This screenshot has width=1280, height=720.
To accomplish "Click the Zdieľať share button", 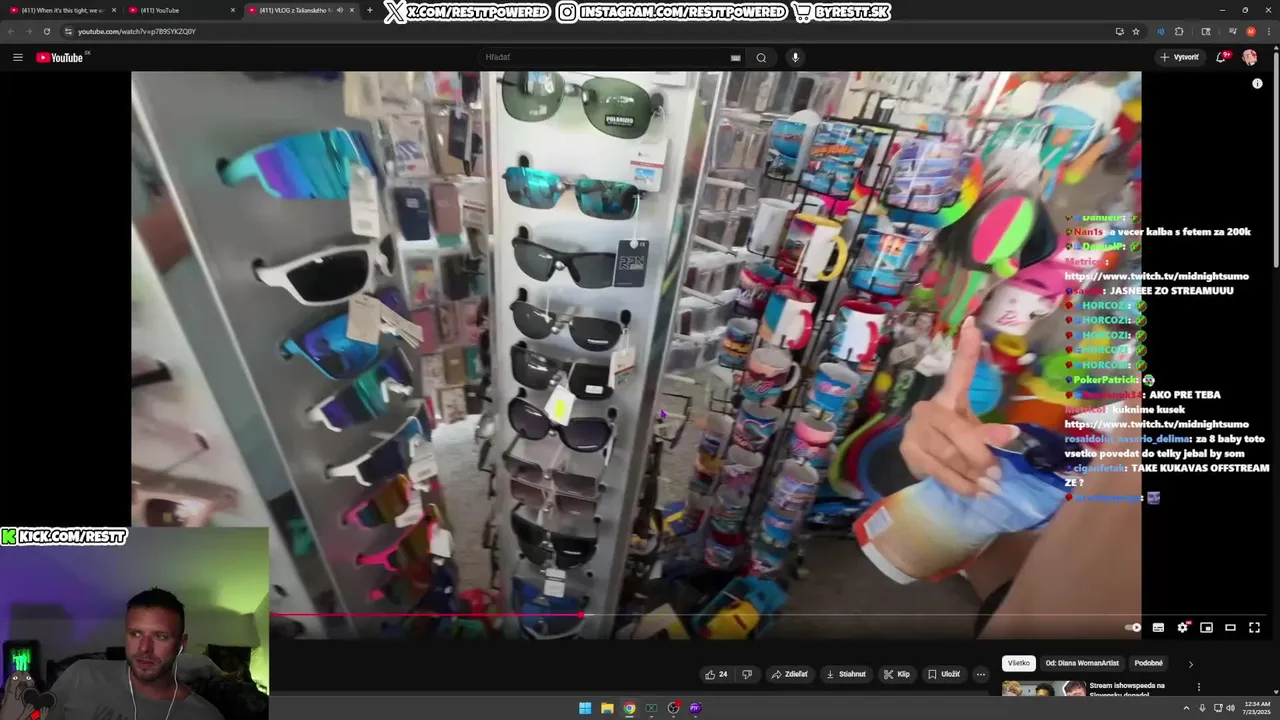I will [789, 674].
